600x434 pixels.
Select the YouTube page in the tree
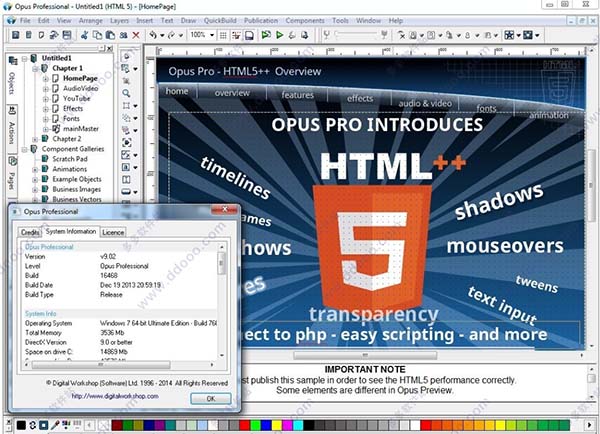(77, 98)
